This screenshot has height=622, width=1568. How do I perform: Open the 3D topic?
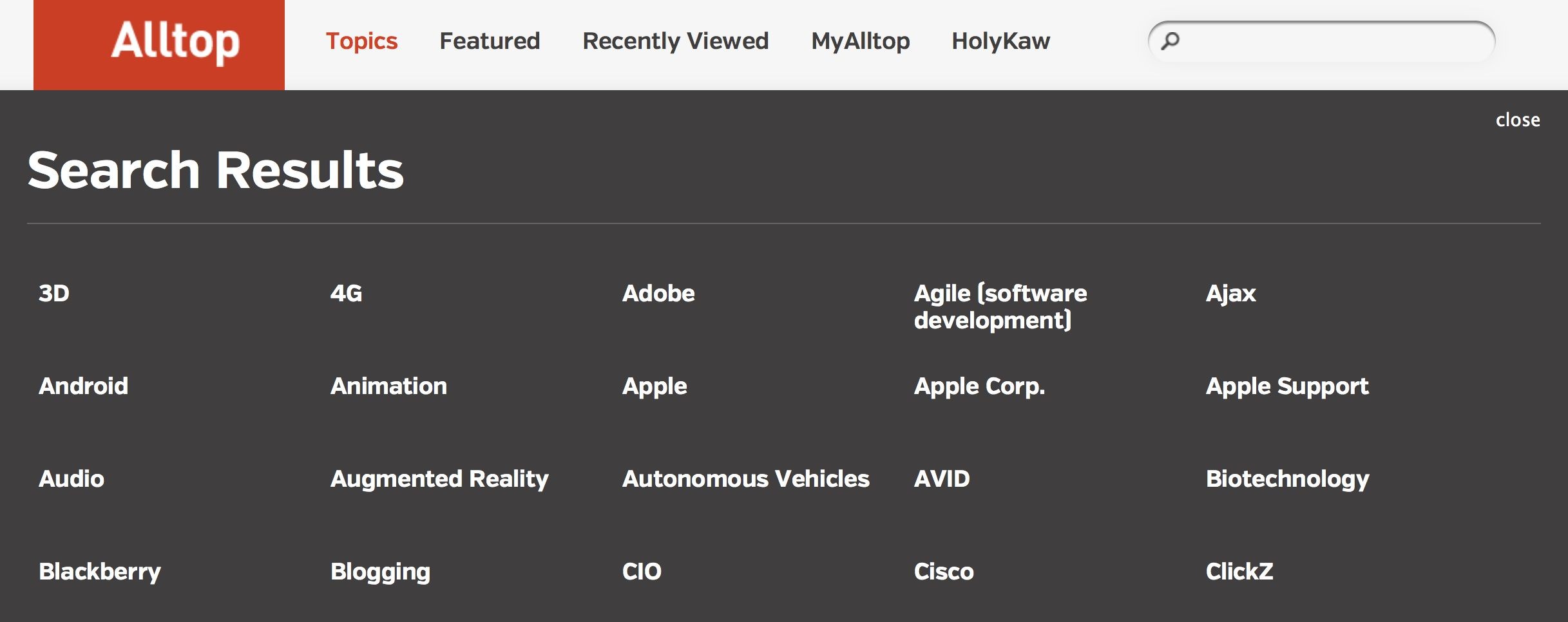[x=54, y=294]
